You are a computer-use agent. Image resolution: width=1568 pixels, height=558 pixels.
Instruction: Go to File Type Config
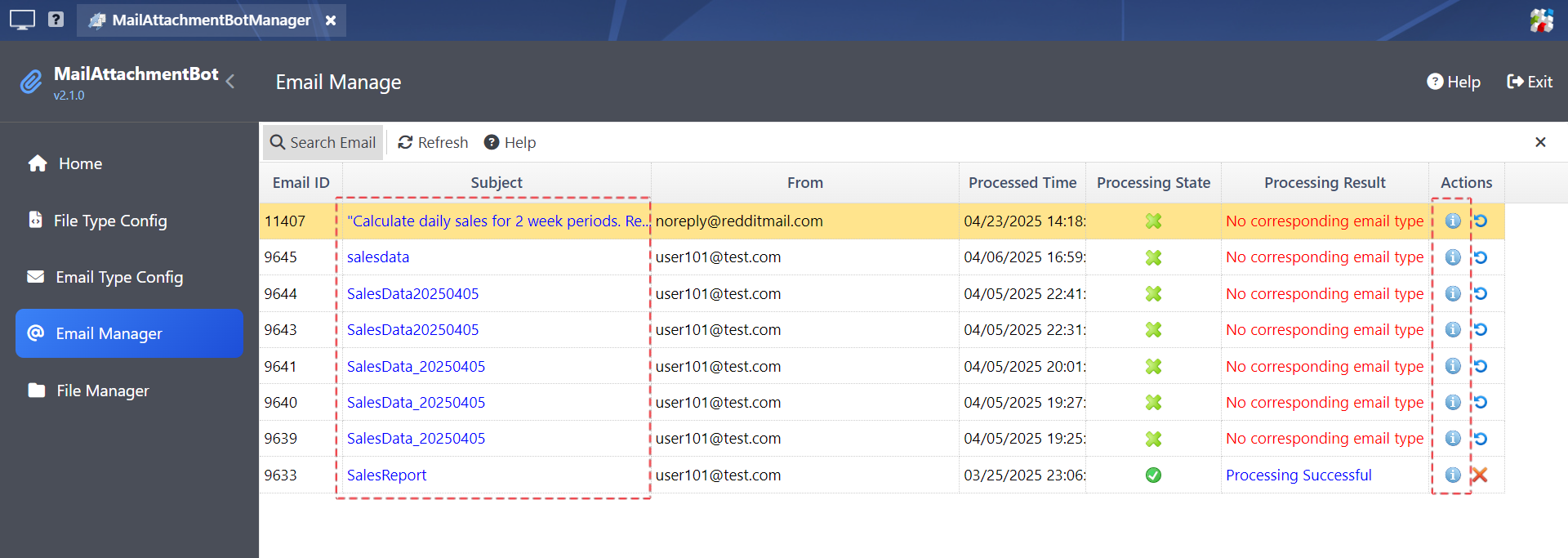coord(109,221)
